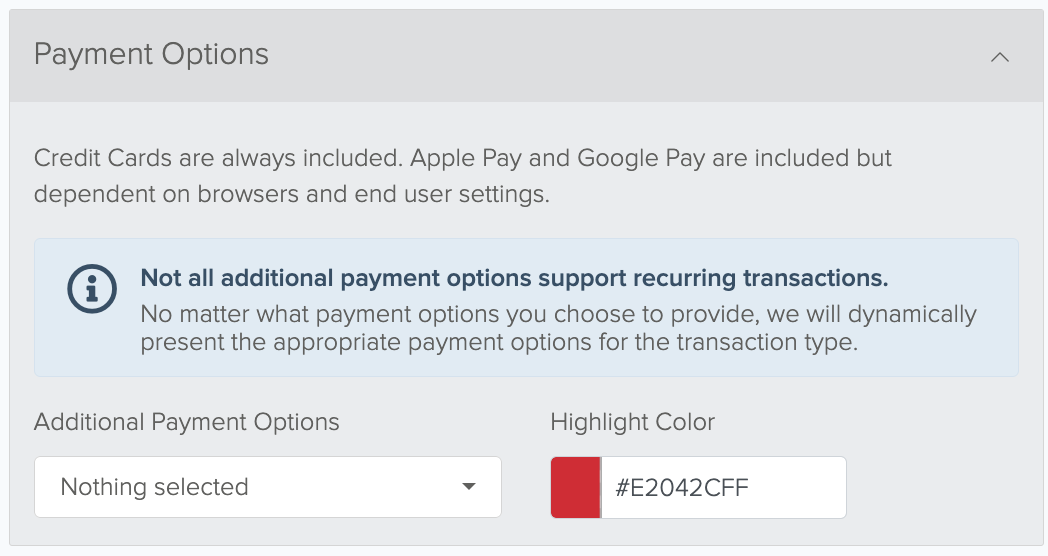Click the Highlight Color label
Image resolution: width=1048 pixels, height=556 pixels.
[x=632, y=422]
